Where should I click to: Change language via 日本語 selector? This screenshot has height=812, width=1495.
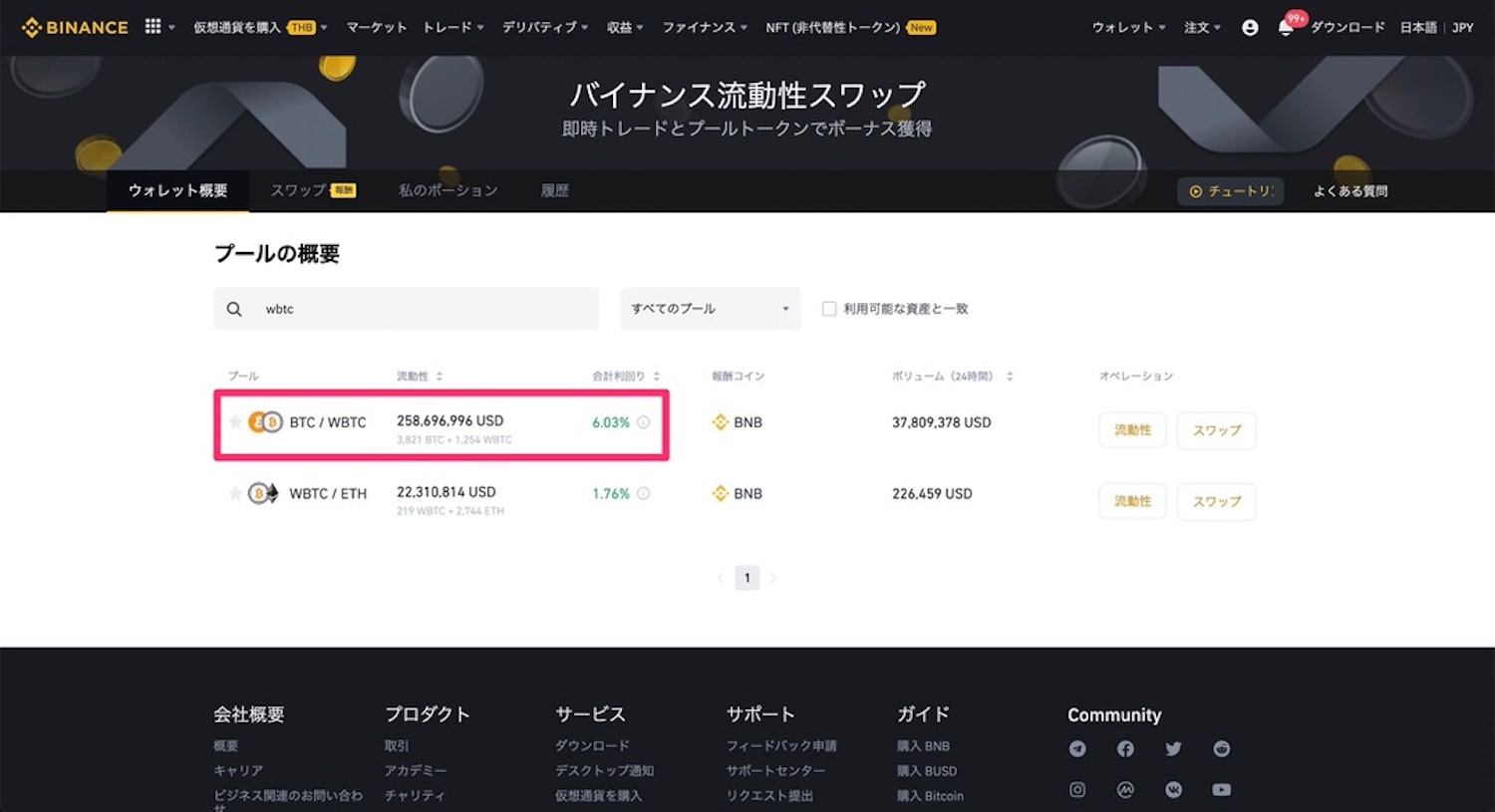coord(1417,27)
